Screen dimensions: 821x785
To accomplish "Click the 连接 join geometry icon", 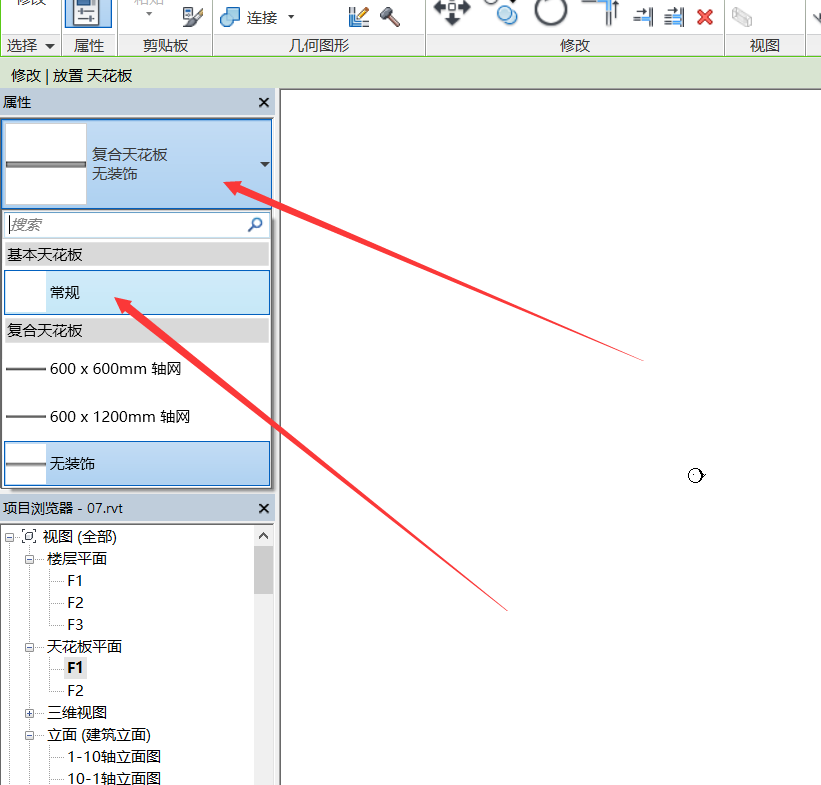I will tap(230, 17).
